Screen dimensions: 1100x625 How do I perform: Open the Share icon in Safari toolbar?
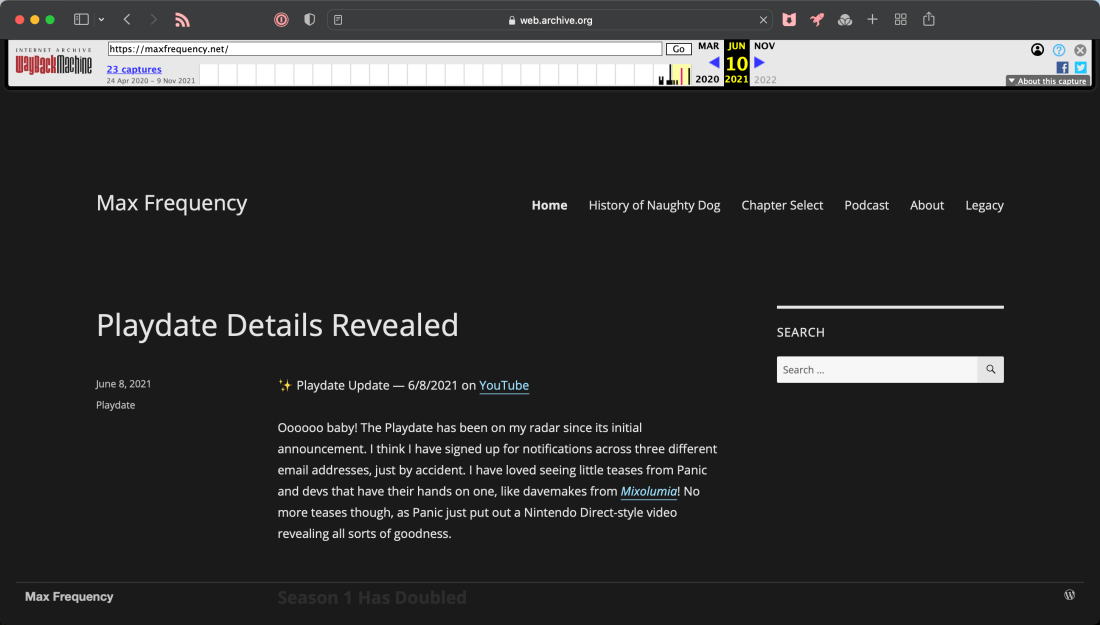click(929, 20)
